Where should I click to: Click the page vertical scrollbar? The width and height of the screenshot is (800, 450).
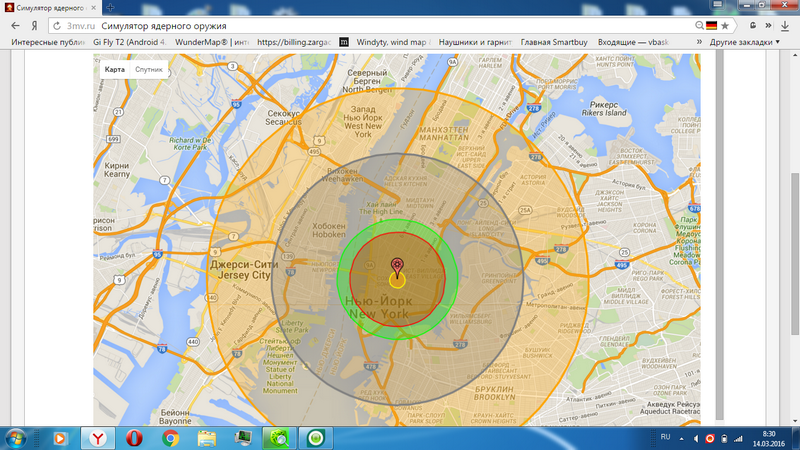click(x=795, y=254)
